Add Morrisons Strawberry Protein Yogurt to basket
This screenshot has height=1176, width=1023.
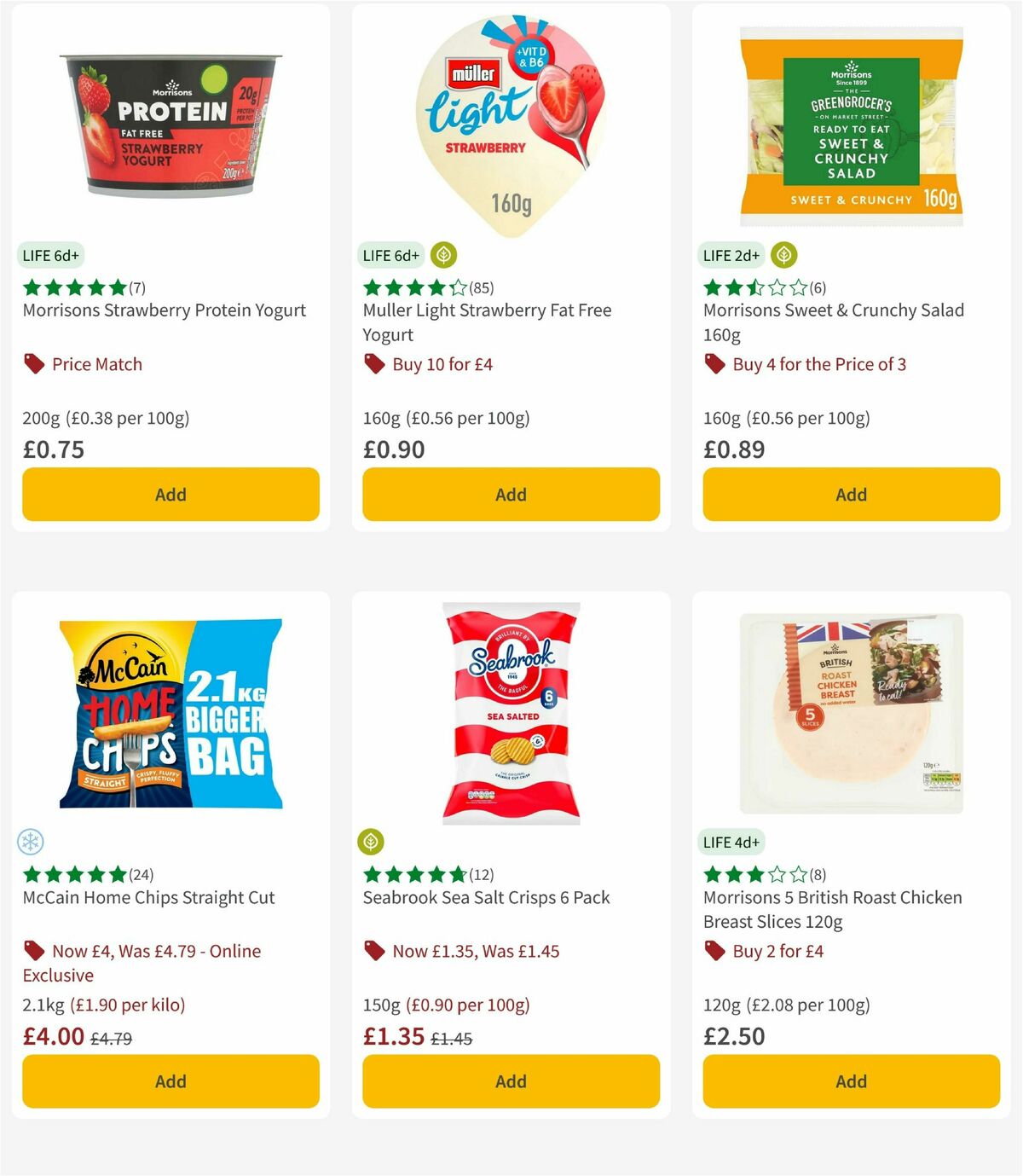click(170, 494)
